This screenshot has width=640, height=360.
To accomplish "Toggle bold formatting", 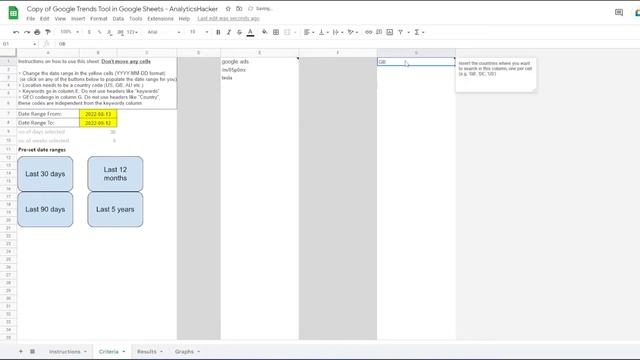I will (218, 32).
